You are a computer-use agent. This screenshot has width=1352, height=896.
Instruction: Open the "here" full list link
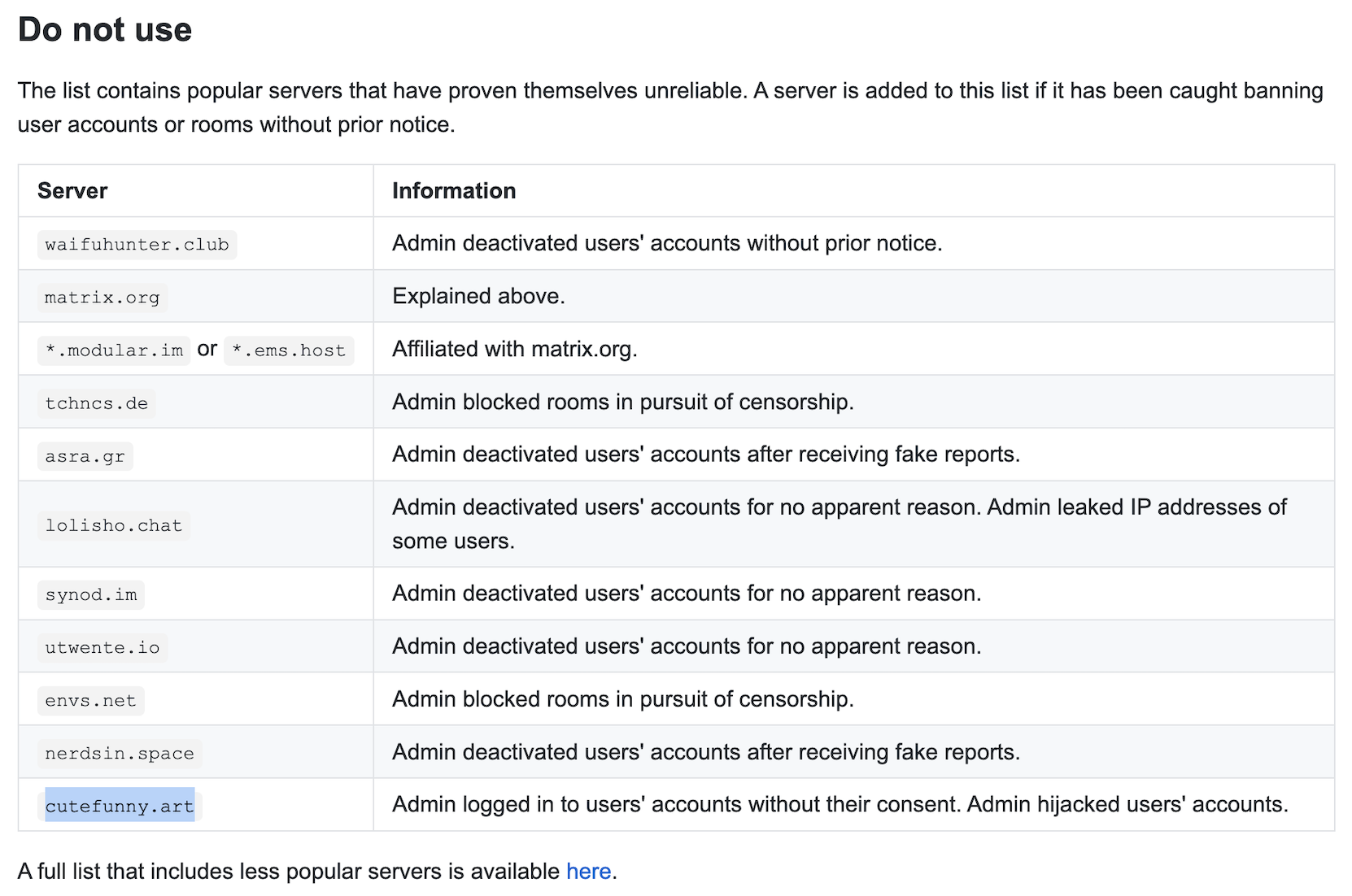pos(588,872)
